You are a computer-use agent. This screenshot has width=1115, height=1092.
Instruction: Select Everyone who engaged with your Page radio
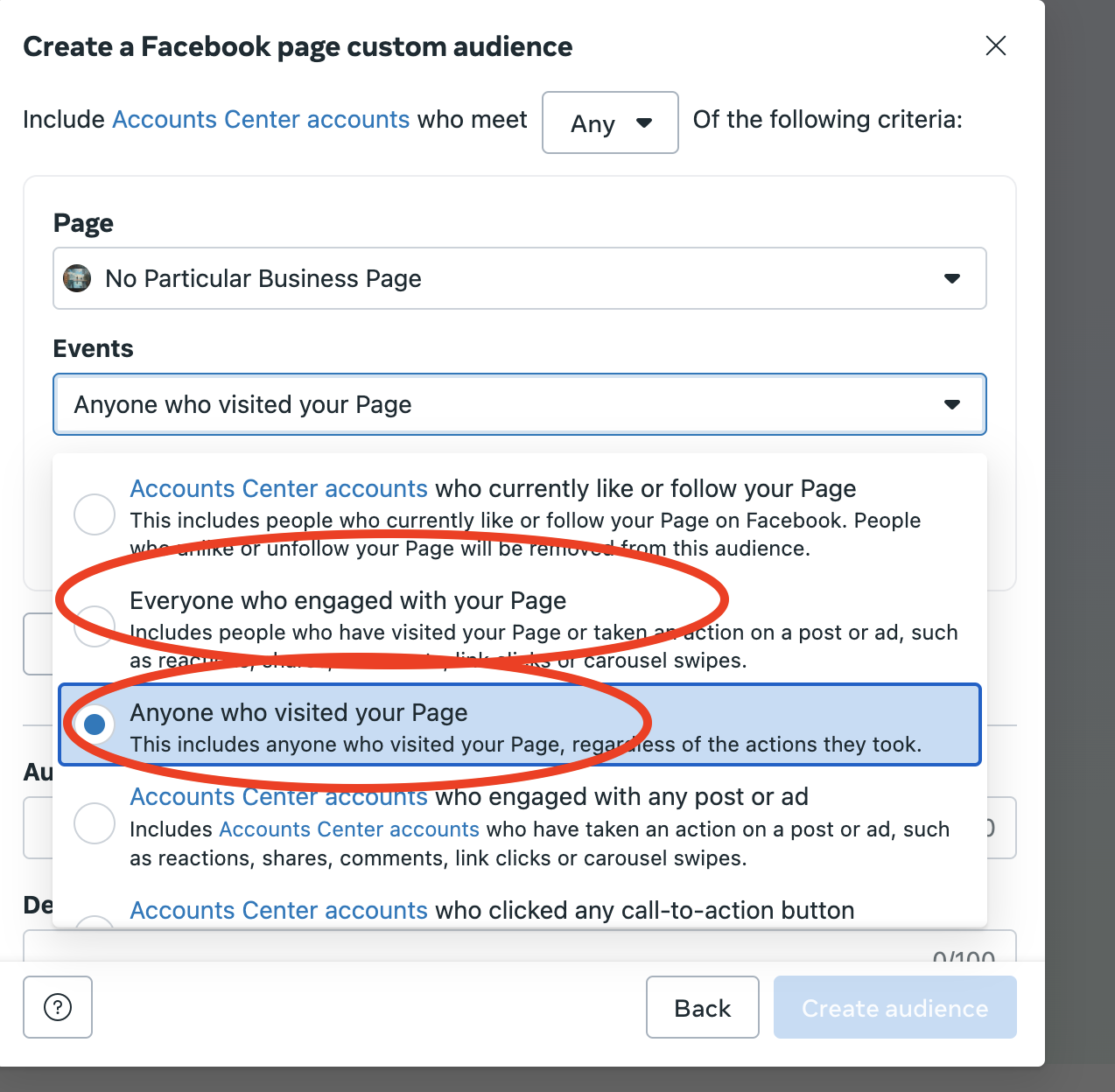pos(95,626)
